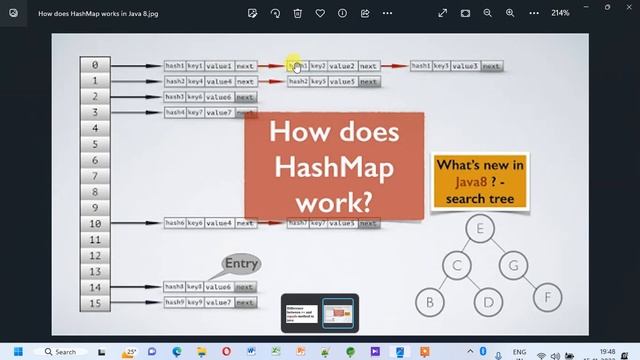The height and width of the screenshot is (360, 640).
Task: Expand hidden system tray icons chevron
Action: tap(470, 351)
